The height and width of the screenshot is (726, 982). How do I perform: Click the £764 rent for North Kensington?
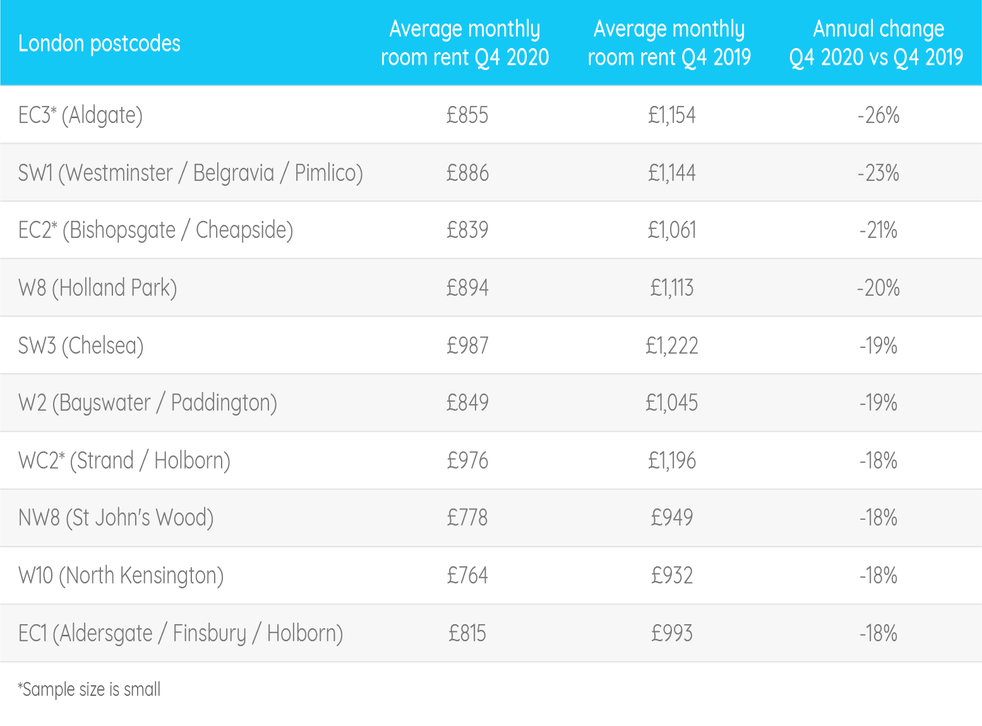click(x=467, y=577)
